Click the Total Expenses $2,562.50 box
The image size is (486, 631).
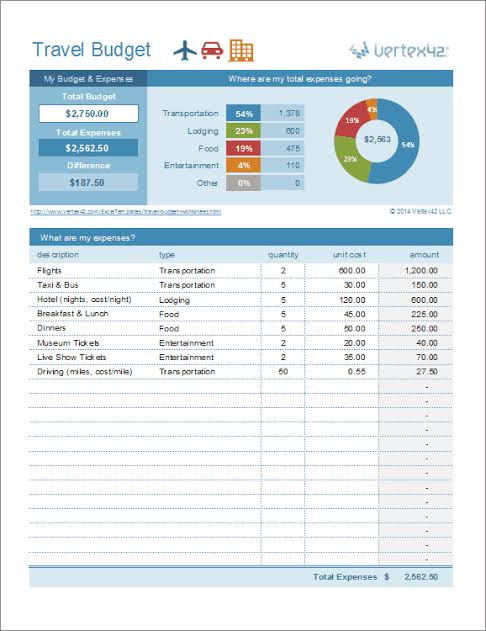coord(89,148)
